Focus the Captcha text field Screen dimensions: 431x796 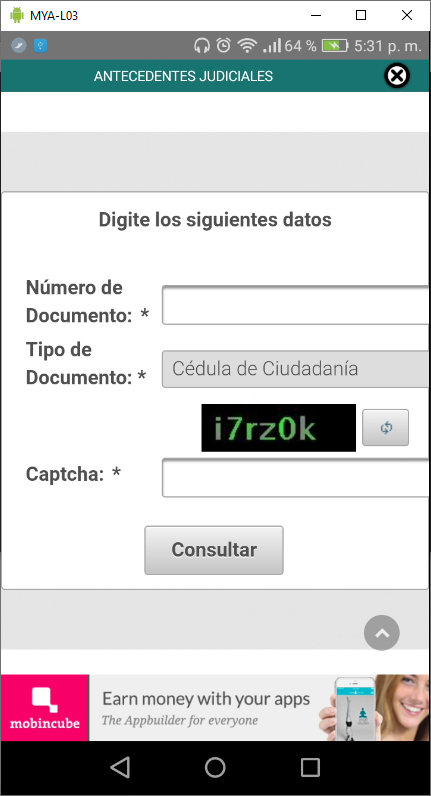pyautogui.click(x=296, y=478)
